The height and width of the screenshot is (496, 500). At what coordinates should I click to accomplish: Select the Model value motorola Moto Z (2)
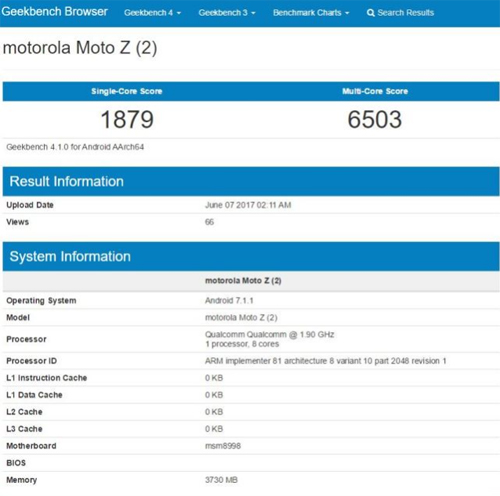tap(241, 318)
